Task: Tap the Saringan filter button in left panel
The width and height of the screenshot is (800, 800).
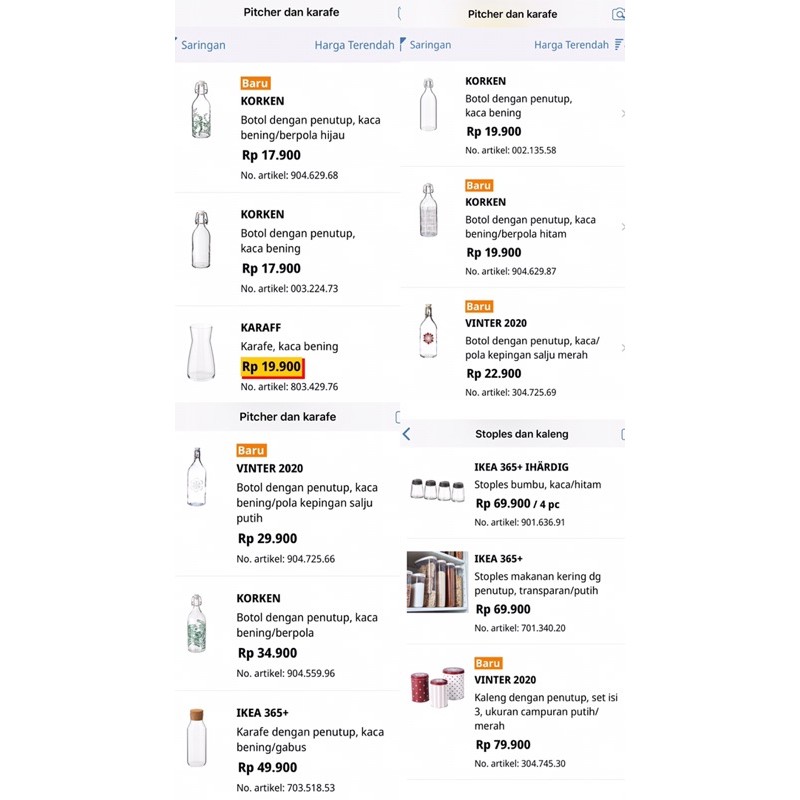Action: click(202, 45)
